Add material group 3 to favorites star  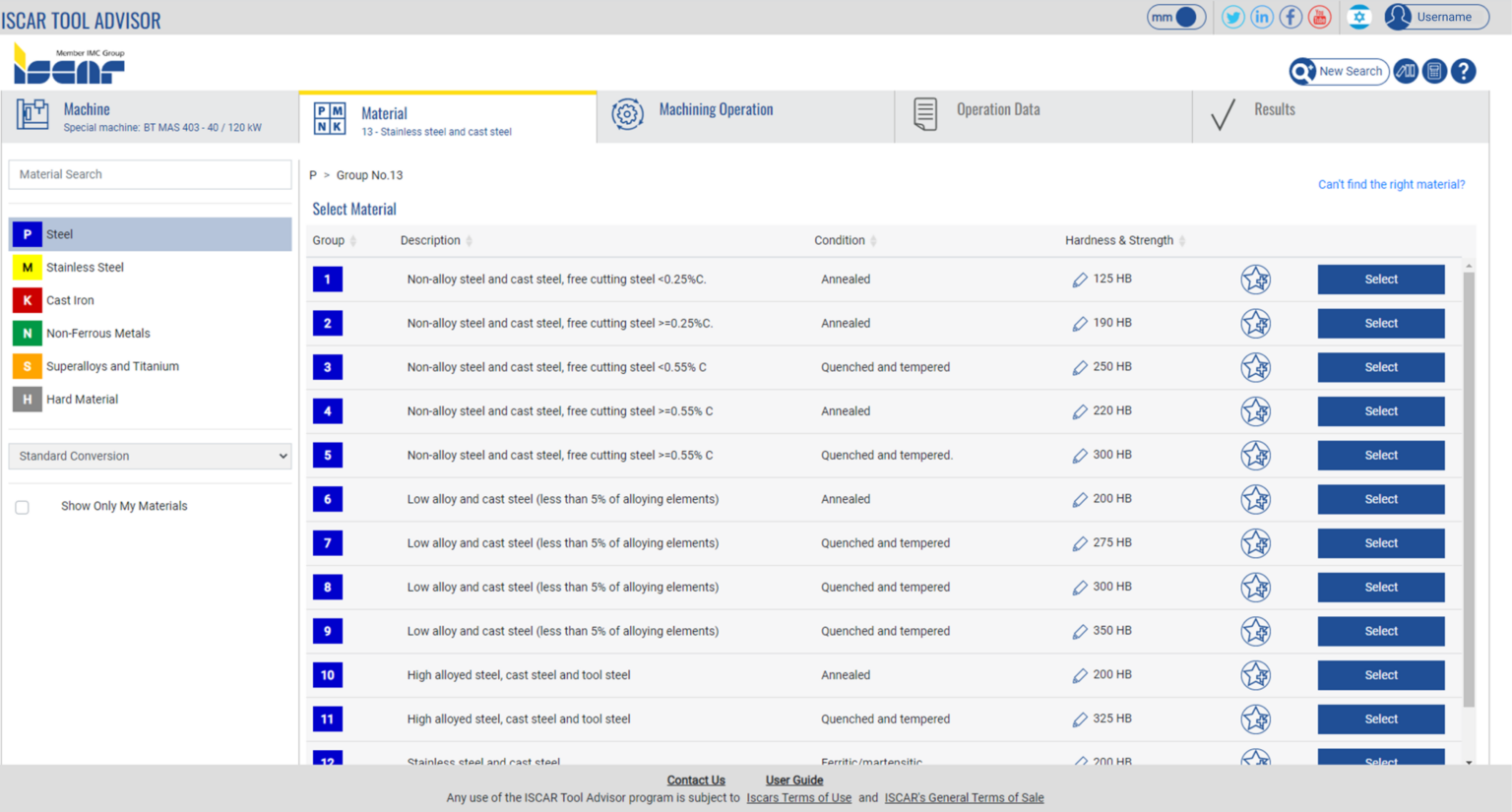pyautogui.click(x=1255, y=367)
